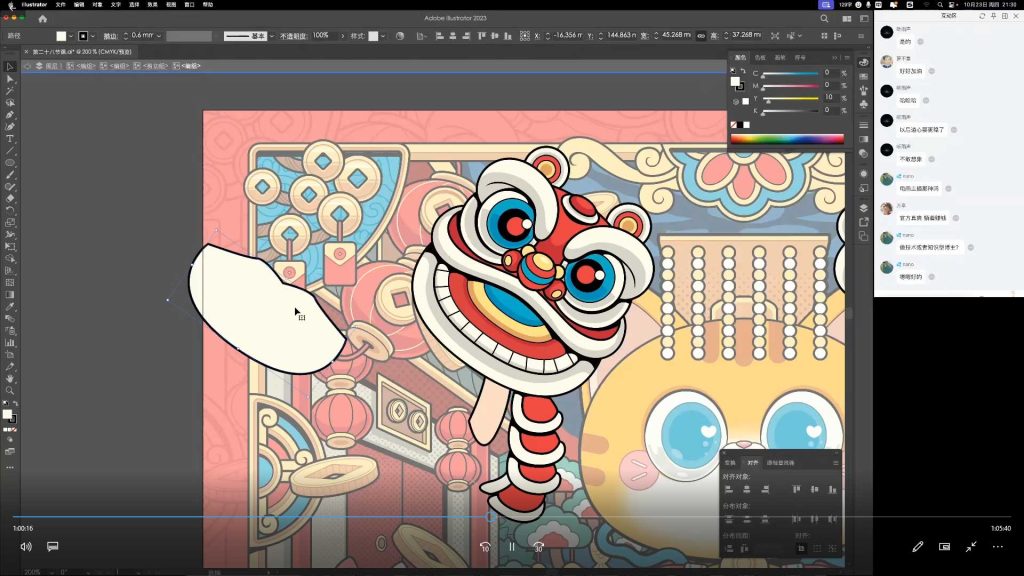
Task: Click the reference point grid icon
Action: (x=524, y=36)
